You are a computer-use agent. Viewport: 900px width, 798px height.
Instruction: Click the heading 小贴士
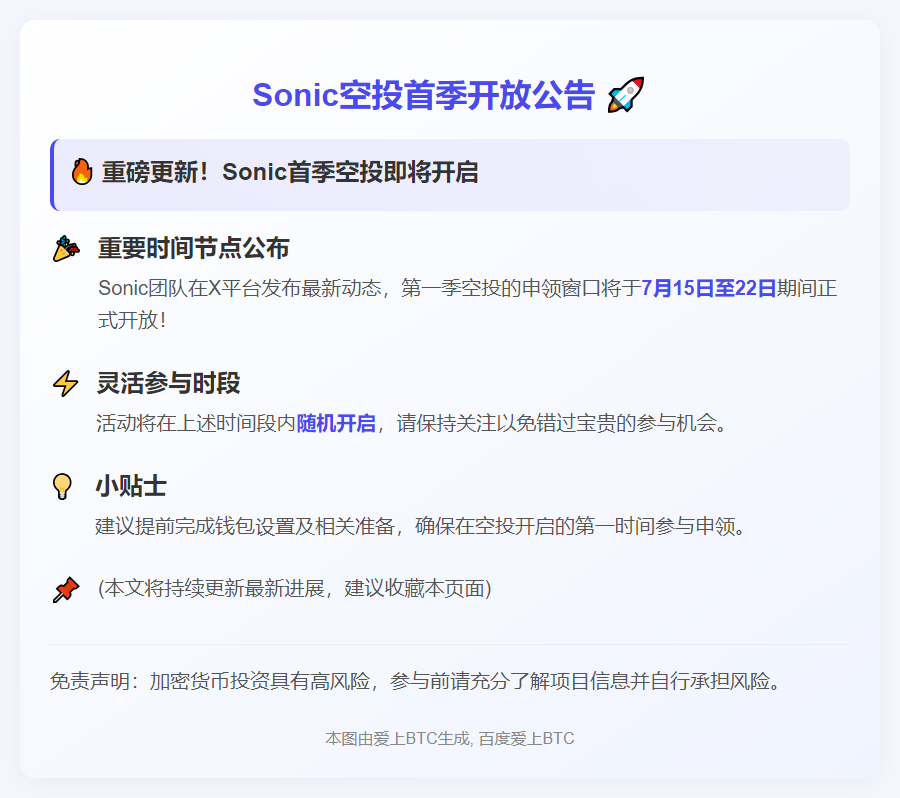(x=131, y=486)
